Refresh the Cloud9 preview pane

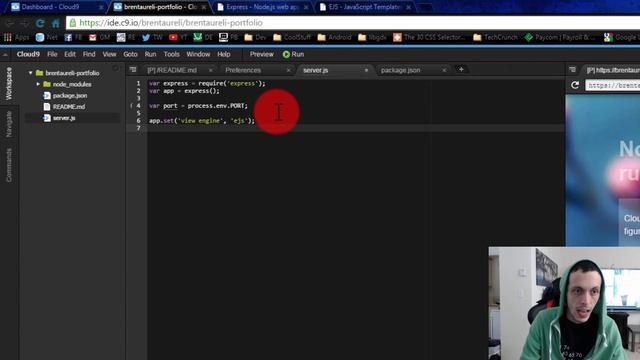click(x=575, y=85)
